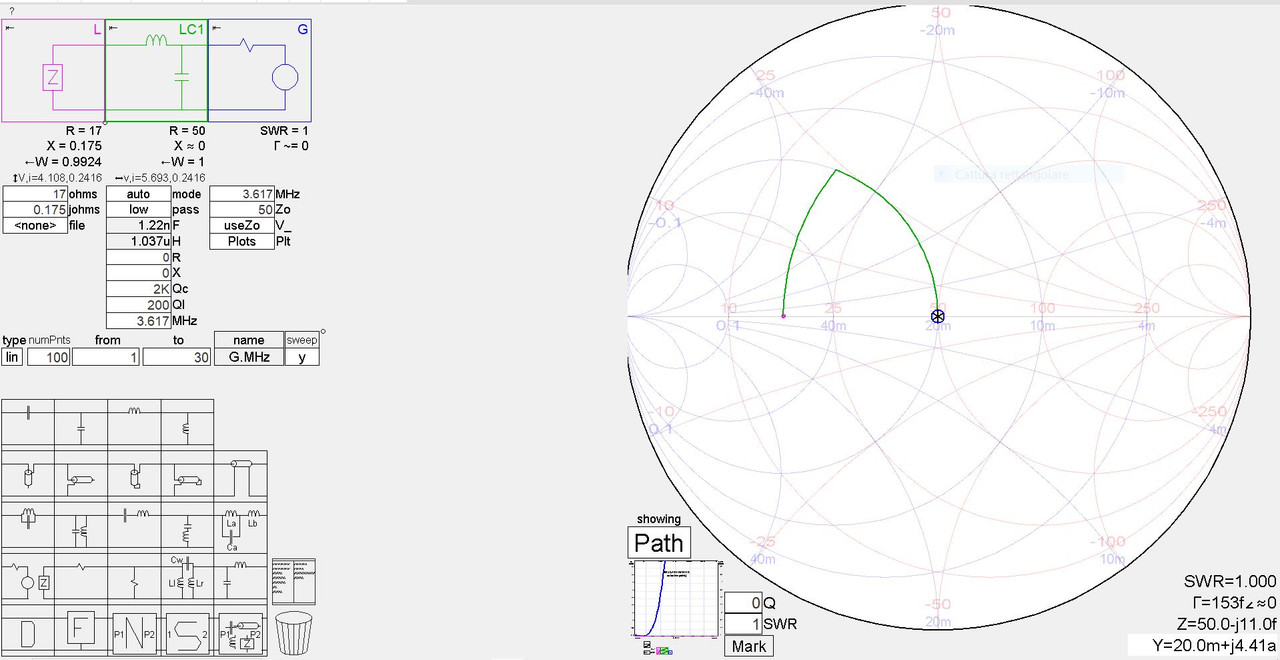Click the Mark button

(x=749, y=646)
